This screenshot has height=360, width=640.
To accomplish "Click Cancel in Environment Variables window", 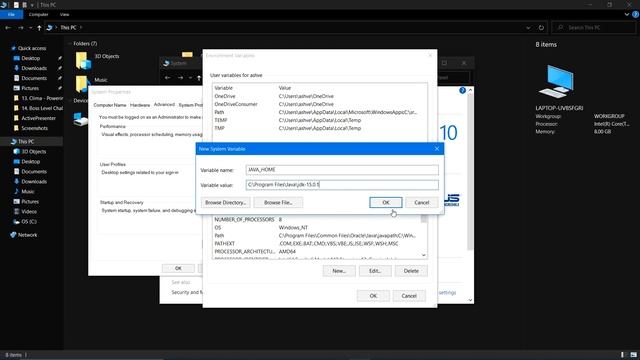I will point(409,296).
